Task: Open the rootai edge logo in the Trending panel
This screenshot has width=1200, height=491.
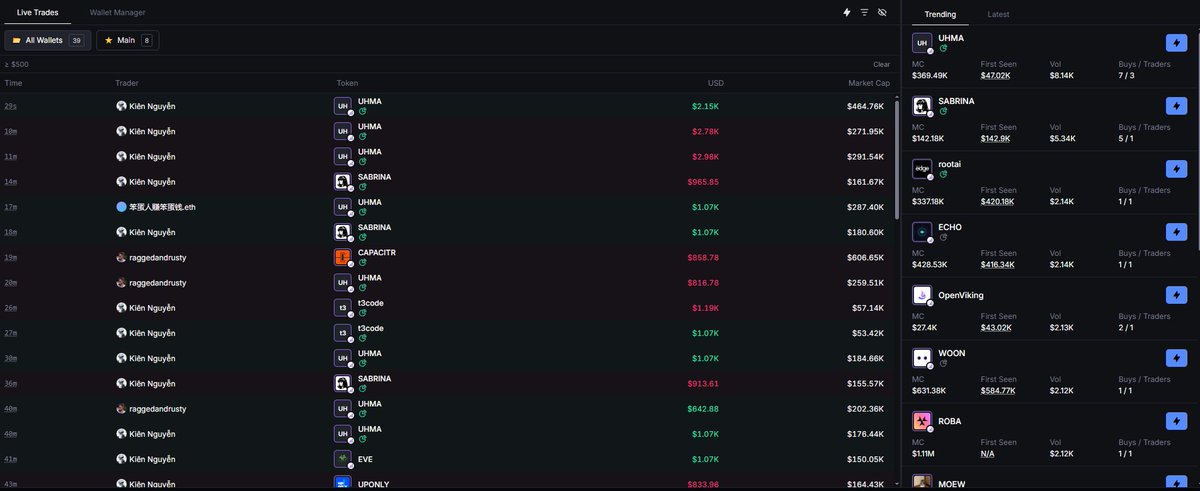Action: (x=922, y=169)
